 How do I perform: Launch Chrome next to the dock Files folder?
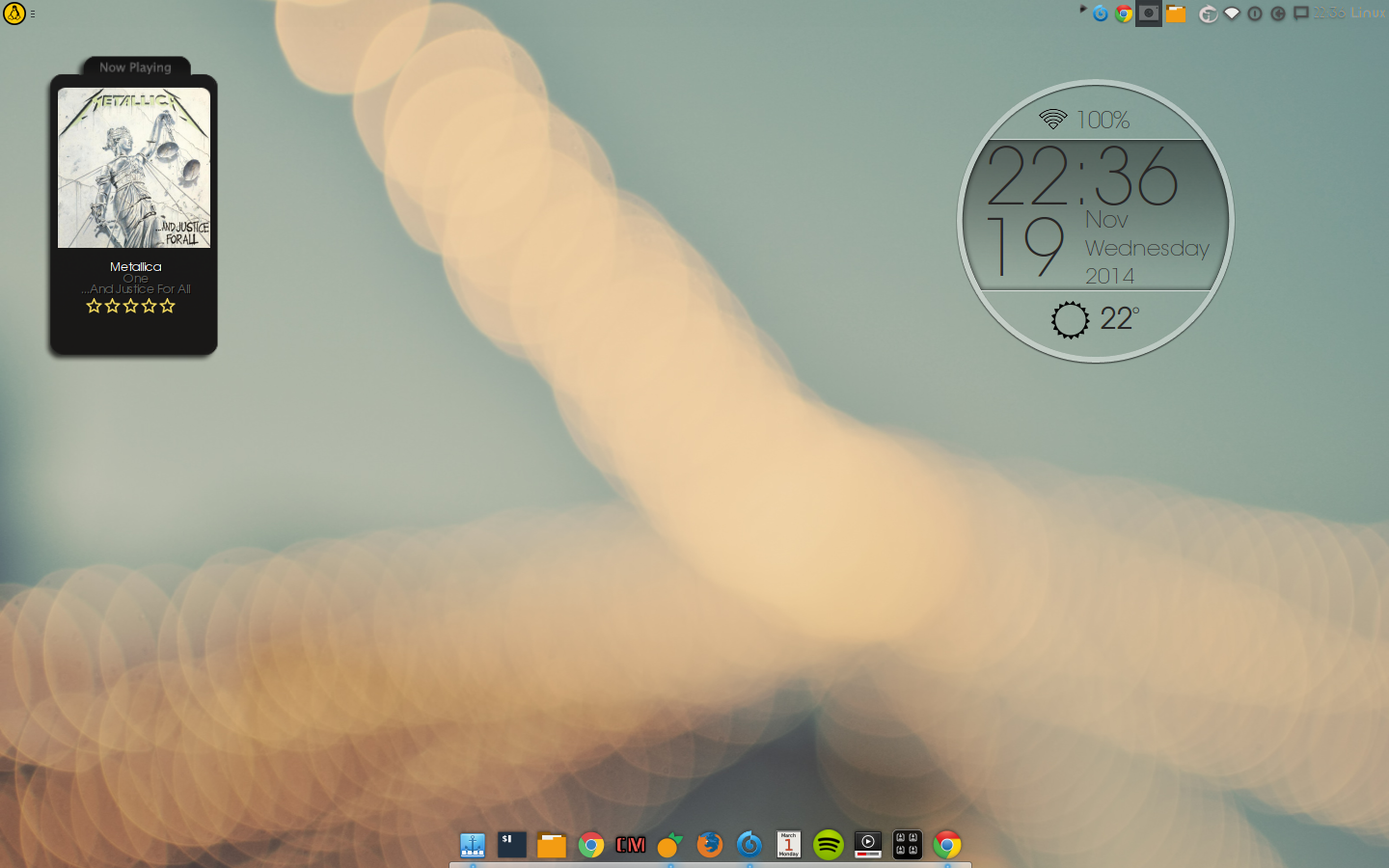pos(591,845)
